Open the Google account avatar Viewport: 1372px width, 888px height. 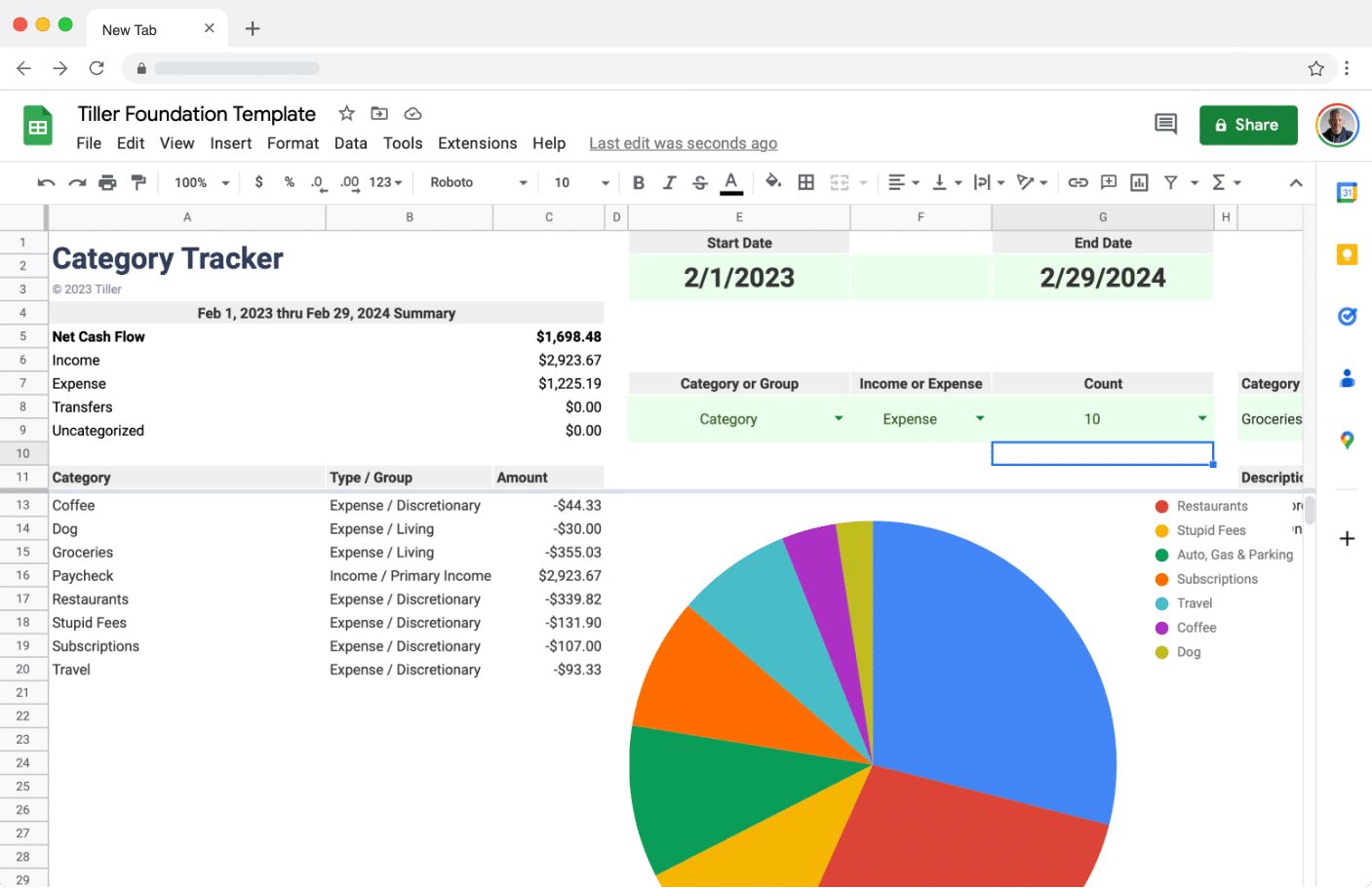(x=1337, y=125)
